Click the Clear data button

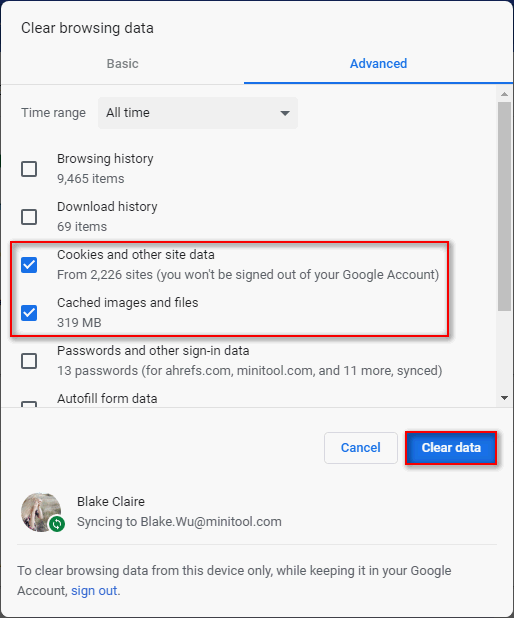tap(451, 448)
